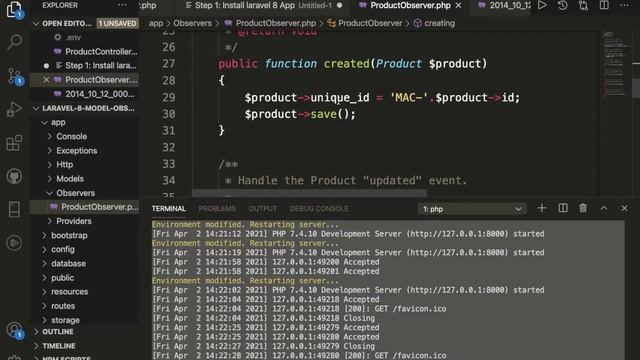Open the Search view in activity bar
Viewport: 640px width, 360px height.
click(x=14, y=41)
